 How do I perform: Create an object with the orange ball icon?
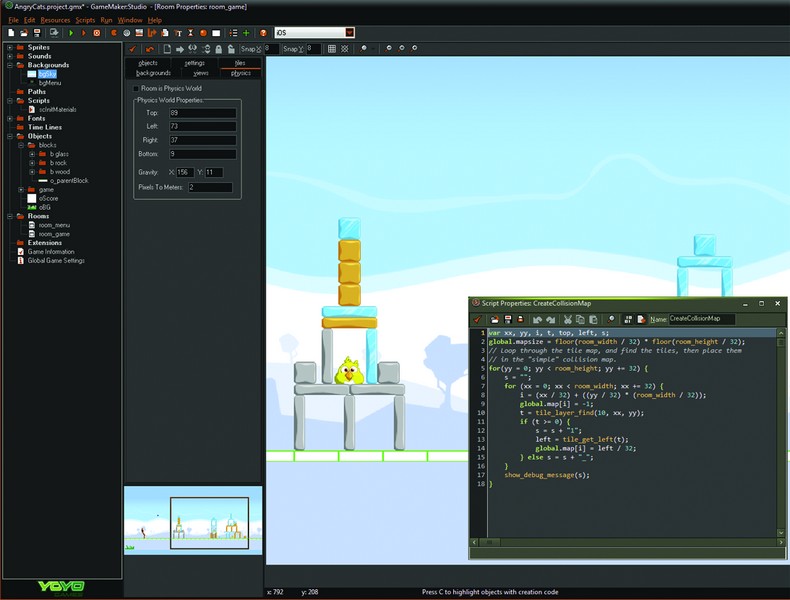203,33
